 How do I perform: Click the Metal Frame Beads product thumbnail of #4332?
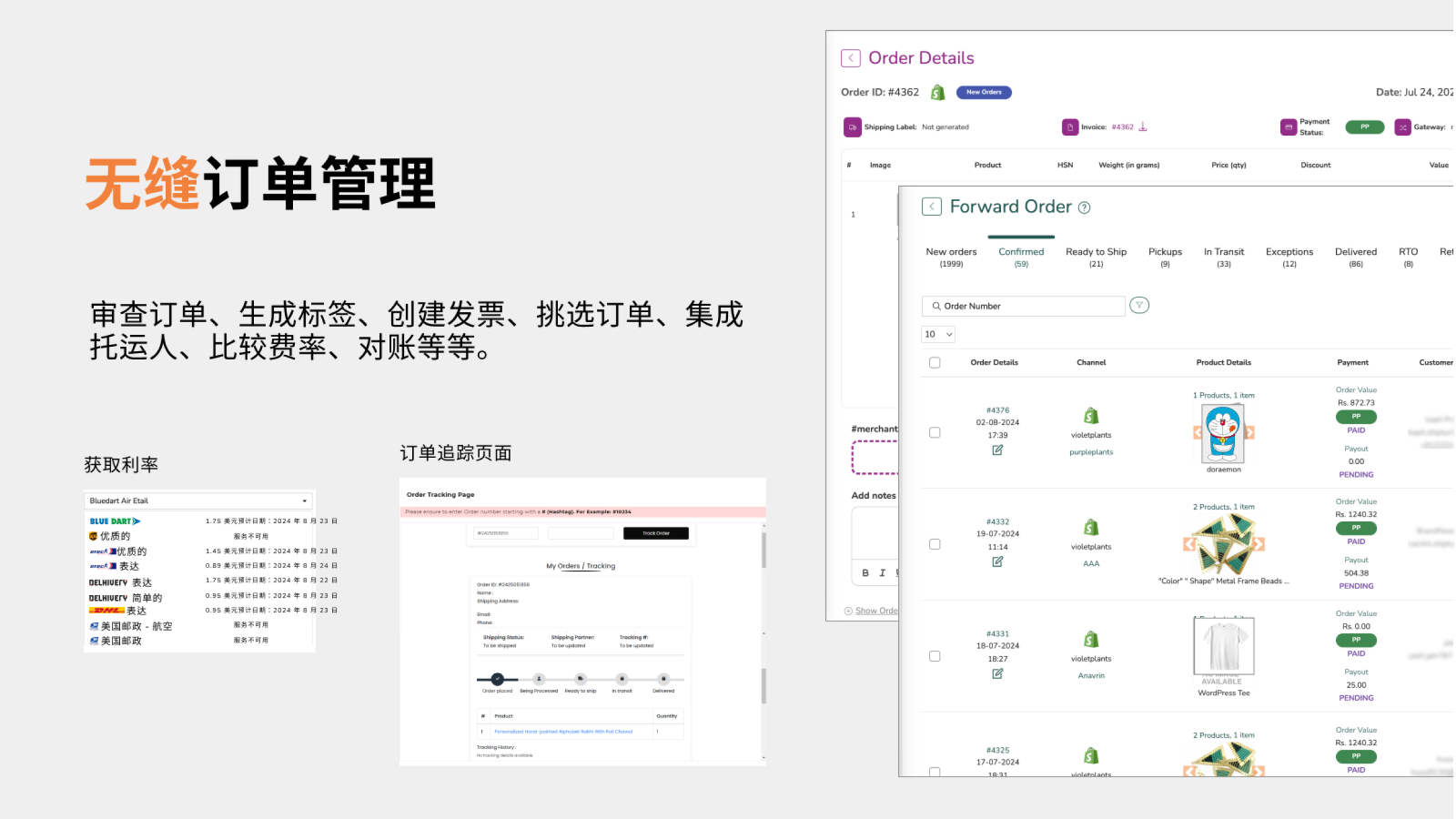pos(1224,544)
